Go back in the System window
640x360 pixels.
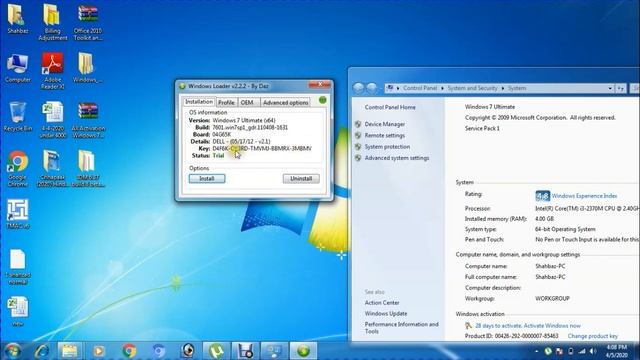pos(358,88)
